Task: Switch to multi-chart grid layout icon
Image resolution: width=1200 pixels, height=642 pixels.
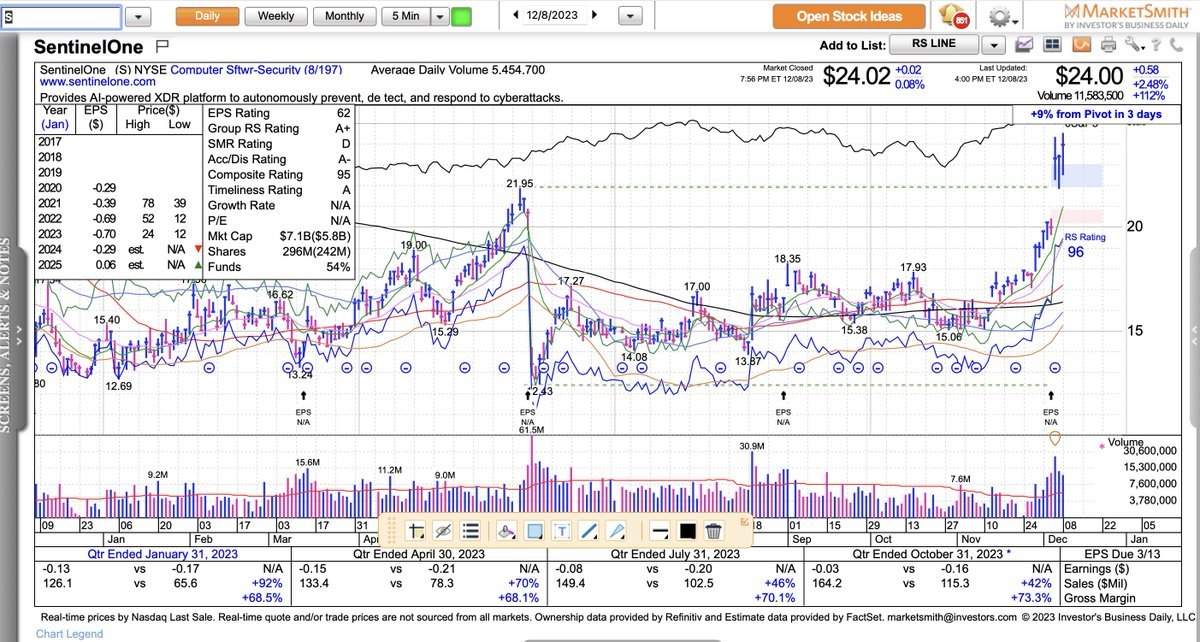Action: pyautogui.click(x=1053, y=44)
